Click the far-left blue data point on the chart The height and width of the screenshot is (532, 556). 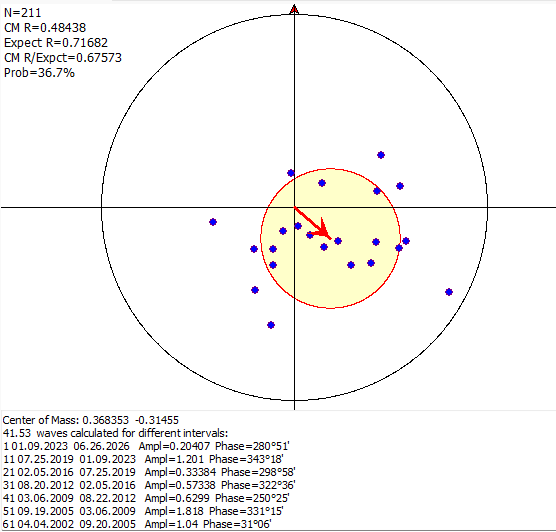(213, 222)
